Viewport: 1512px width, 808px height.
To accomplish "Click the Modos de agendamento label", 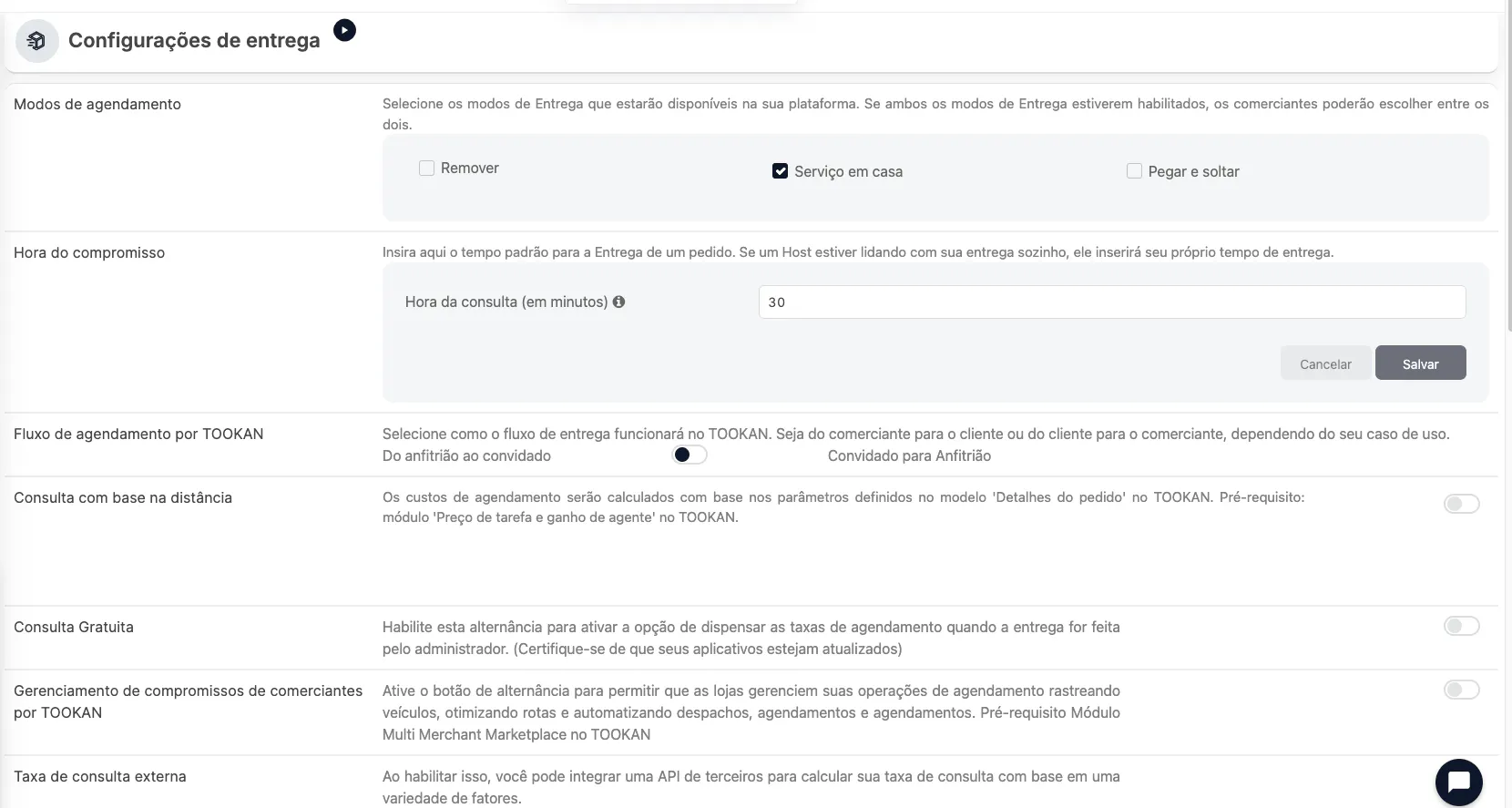I will coord(97,104).
